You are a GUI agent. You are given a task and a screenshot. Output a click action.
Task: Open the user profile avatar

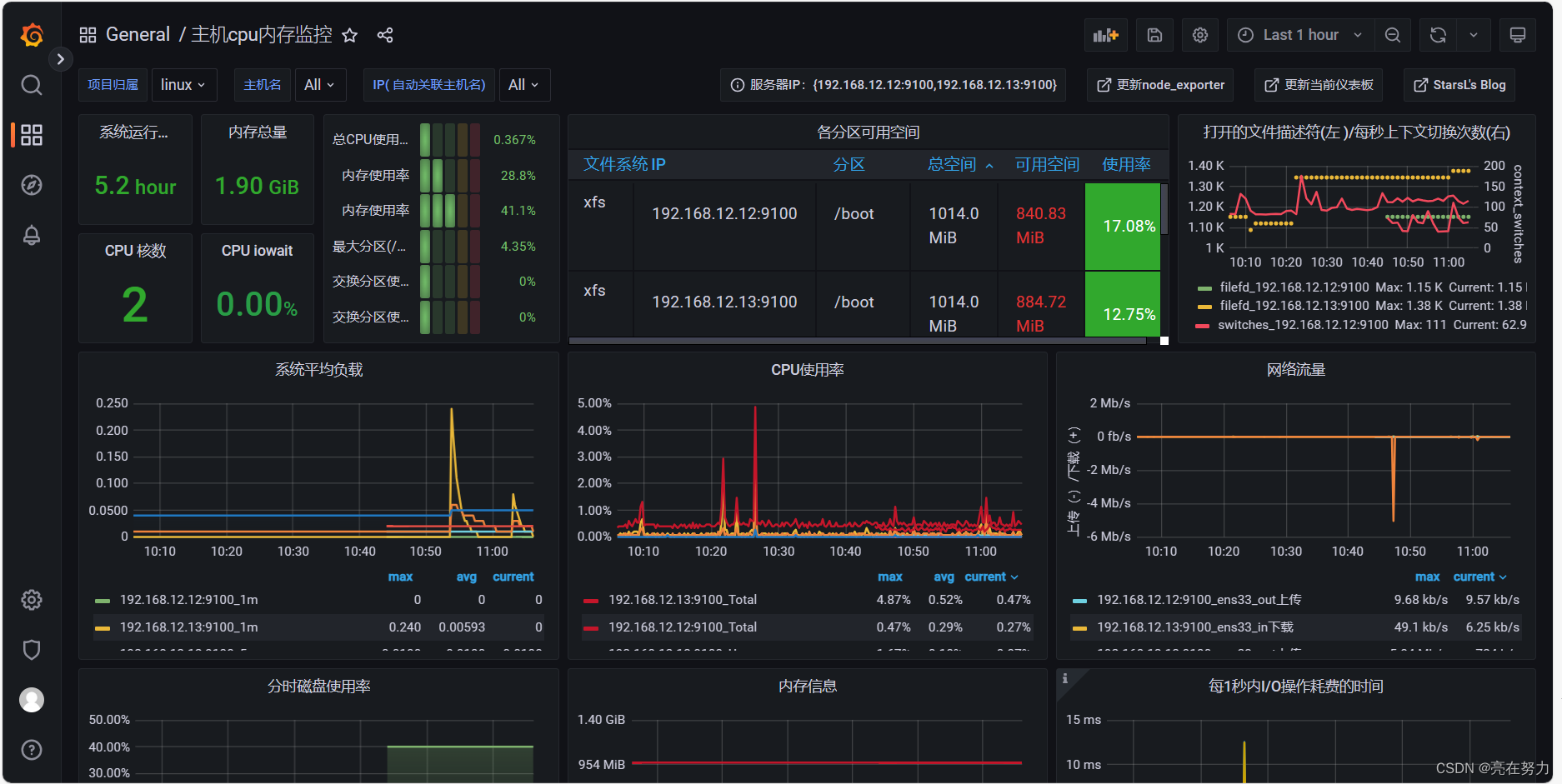coord(32,700)
